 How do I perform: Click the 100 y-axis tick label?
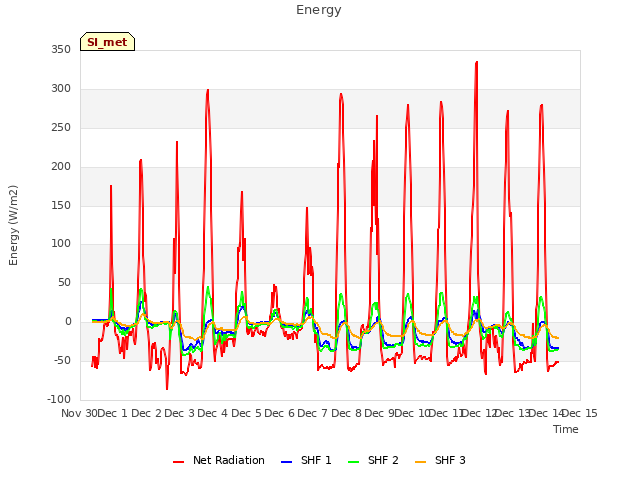point(61,244)
